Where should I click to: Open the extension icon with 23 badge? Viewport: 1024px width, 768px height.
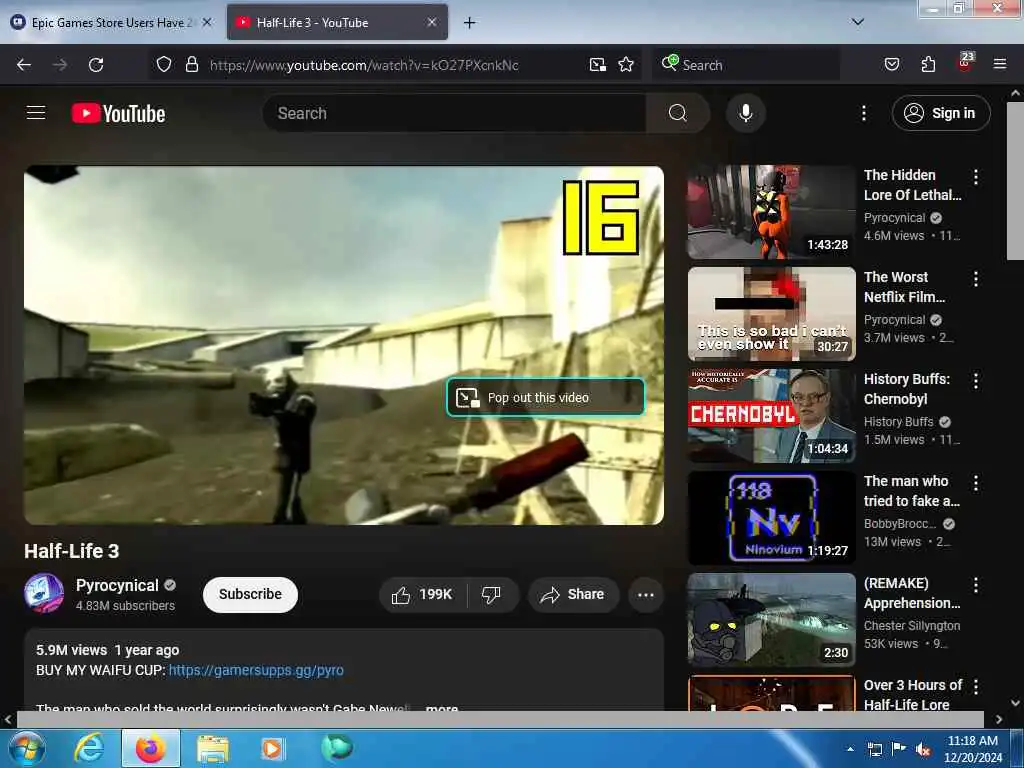[x=965, y=63]
